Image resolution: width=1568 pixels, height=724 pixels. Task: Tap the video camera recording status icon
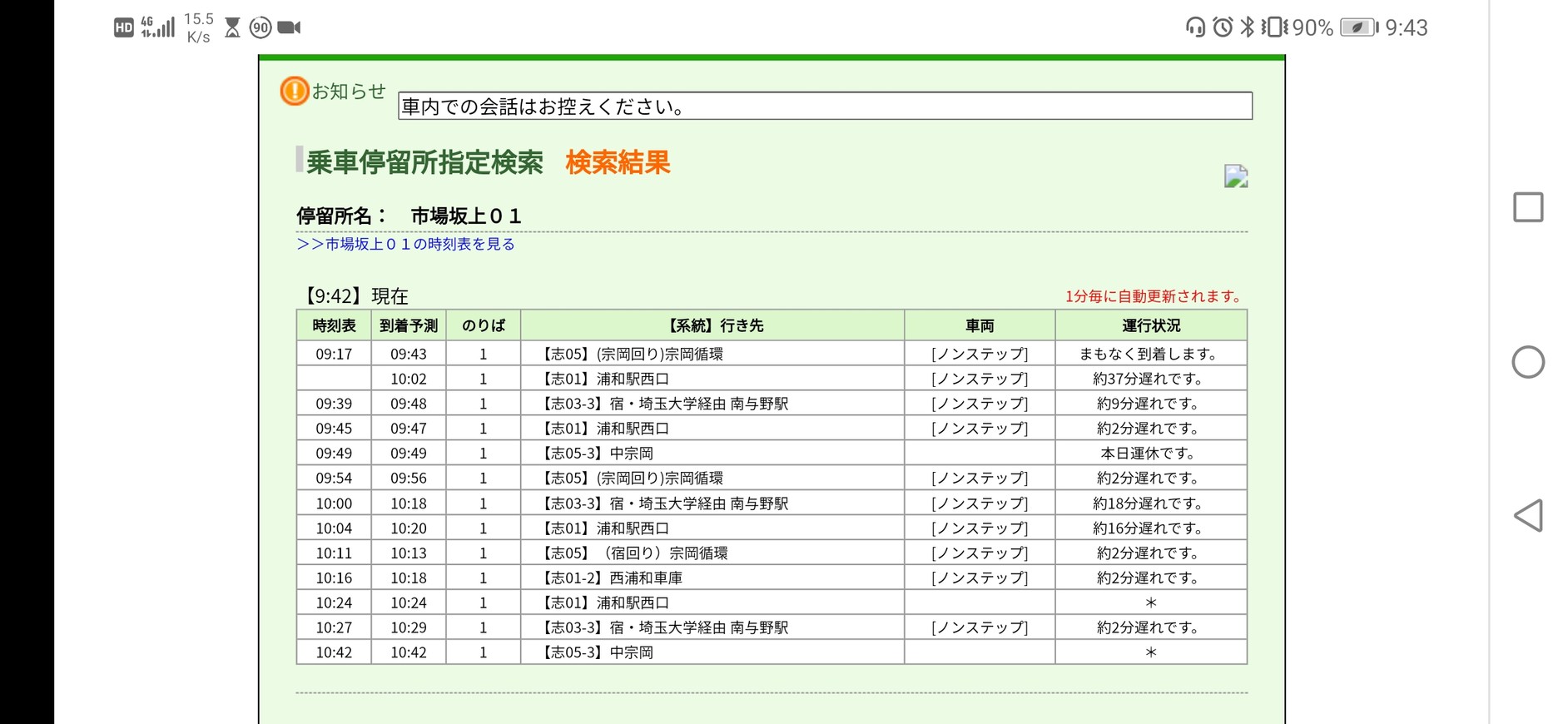tap(289, 27)
